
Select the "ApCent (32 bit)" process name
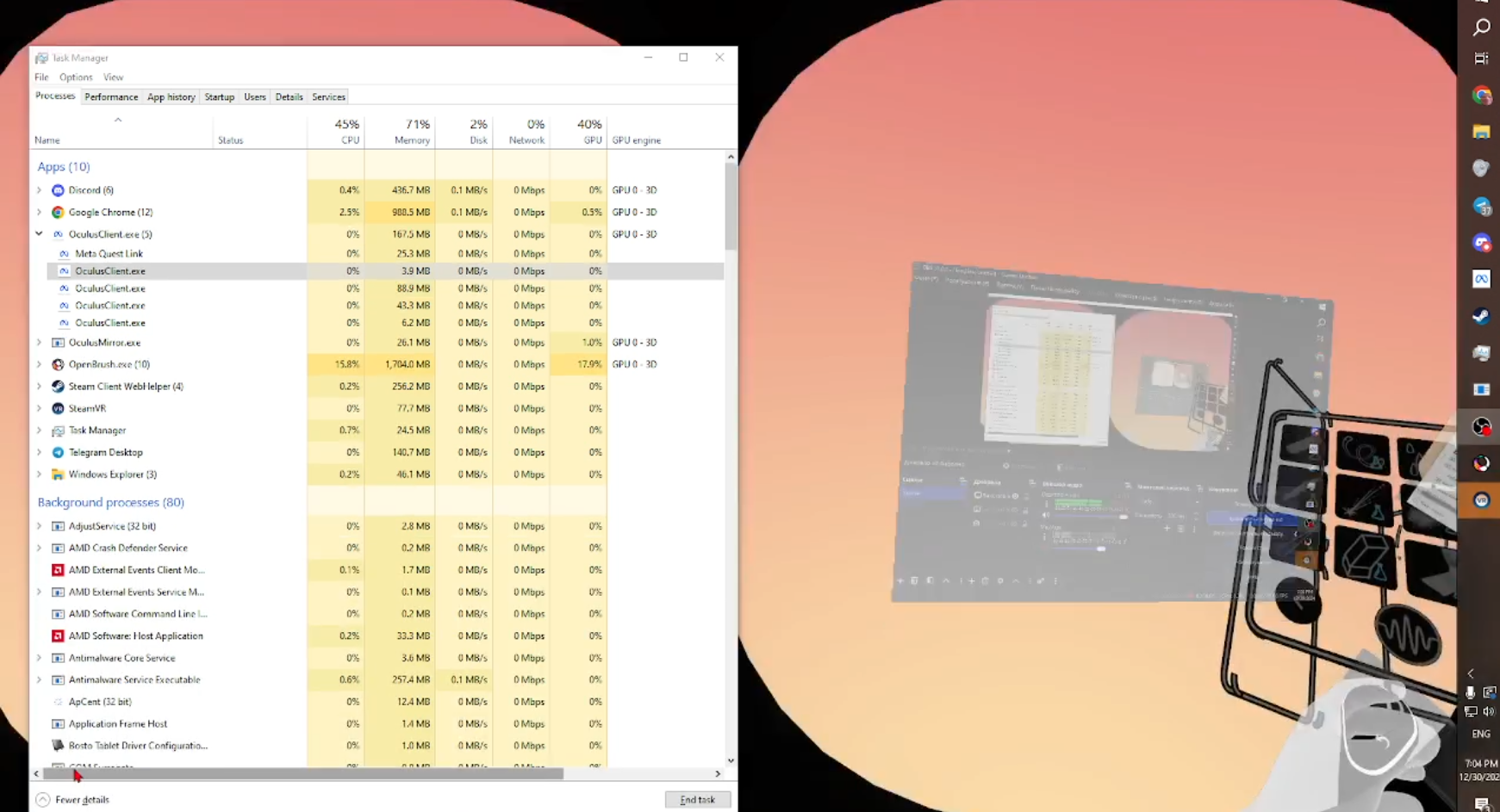[100, 702]
